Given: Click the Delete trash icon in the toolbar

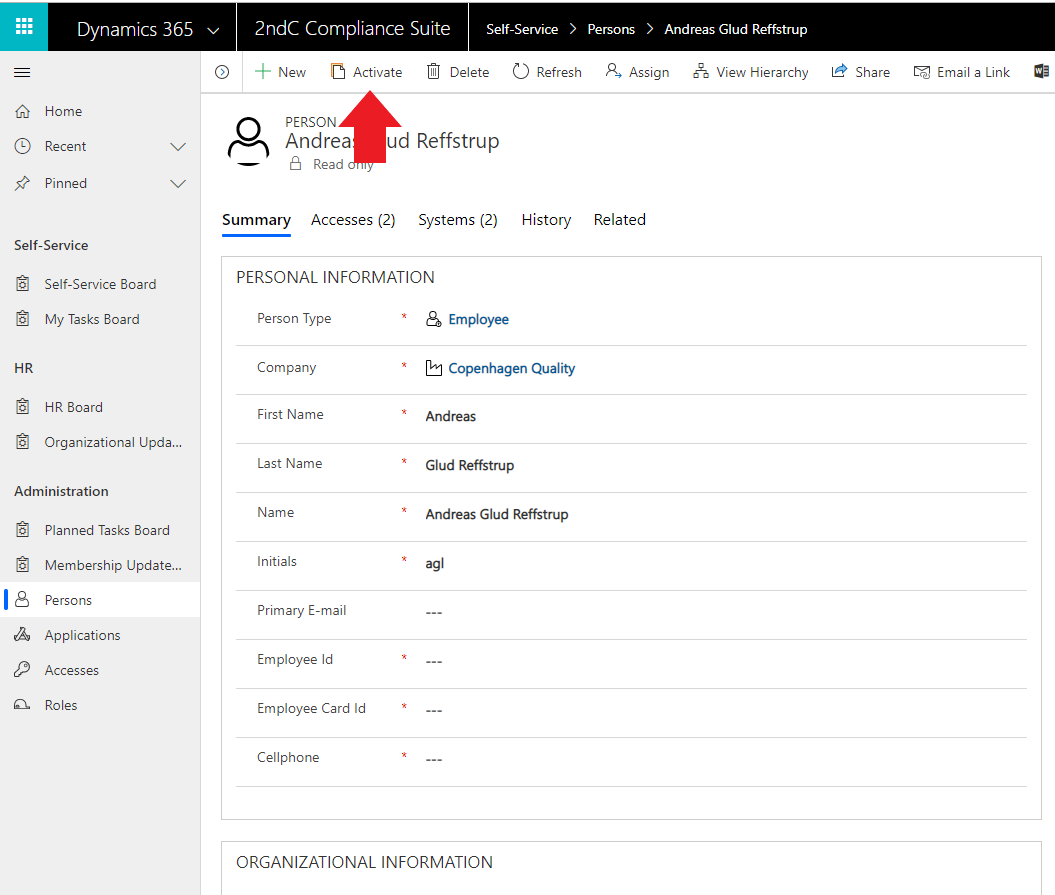Looking at the screenshot, I should [434, 72].
